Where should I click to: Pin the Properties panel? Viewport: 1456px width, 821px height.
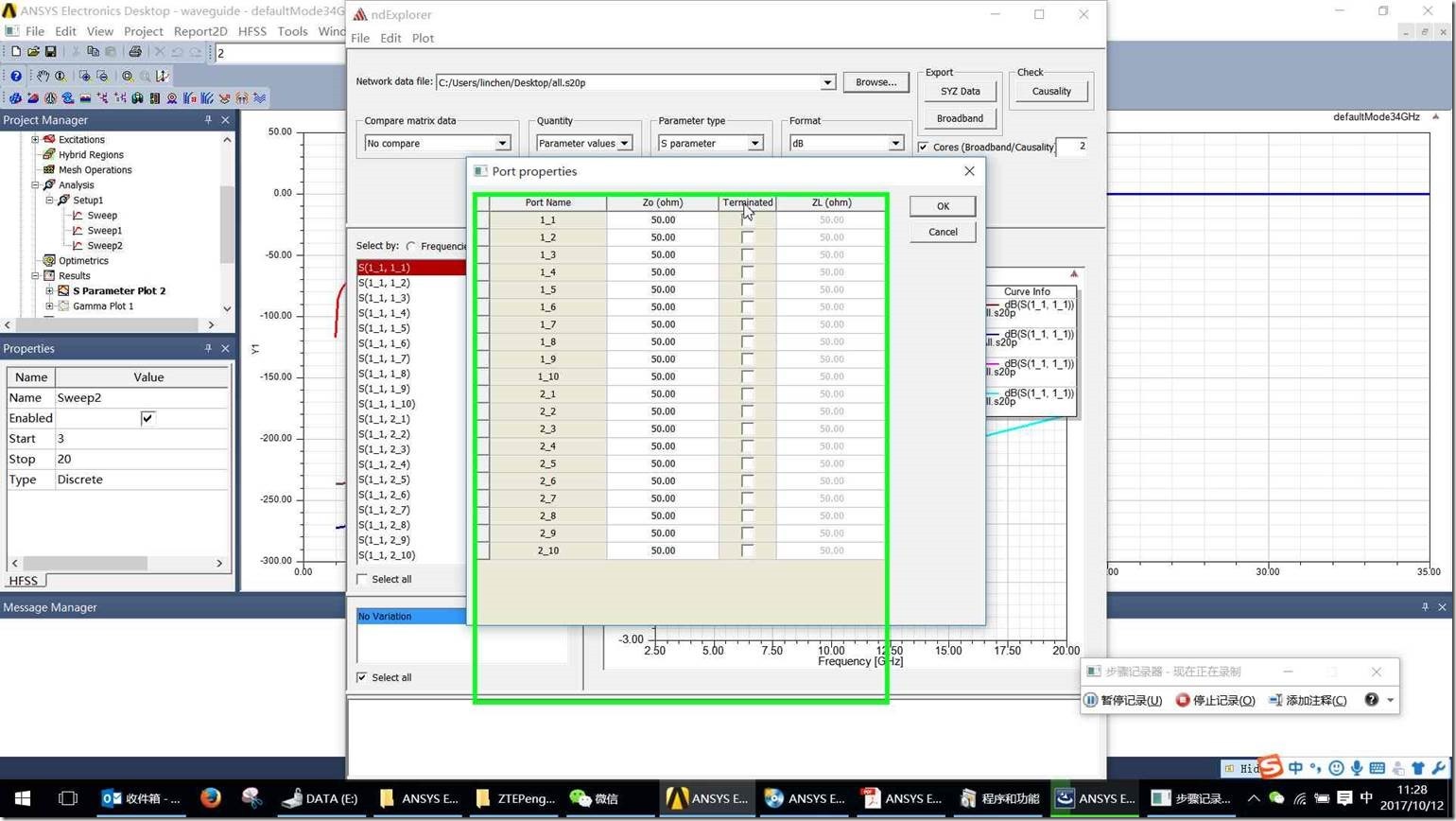click(208, 348)
